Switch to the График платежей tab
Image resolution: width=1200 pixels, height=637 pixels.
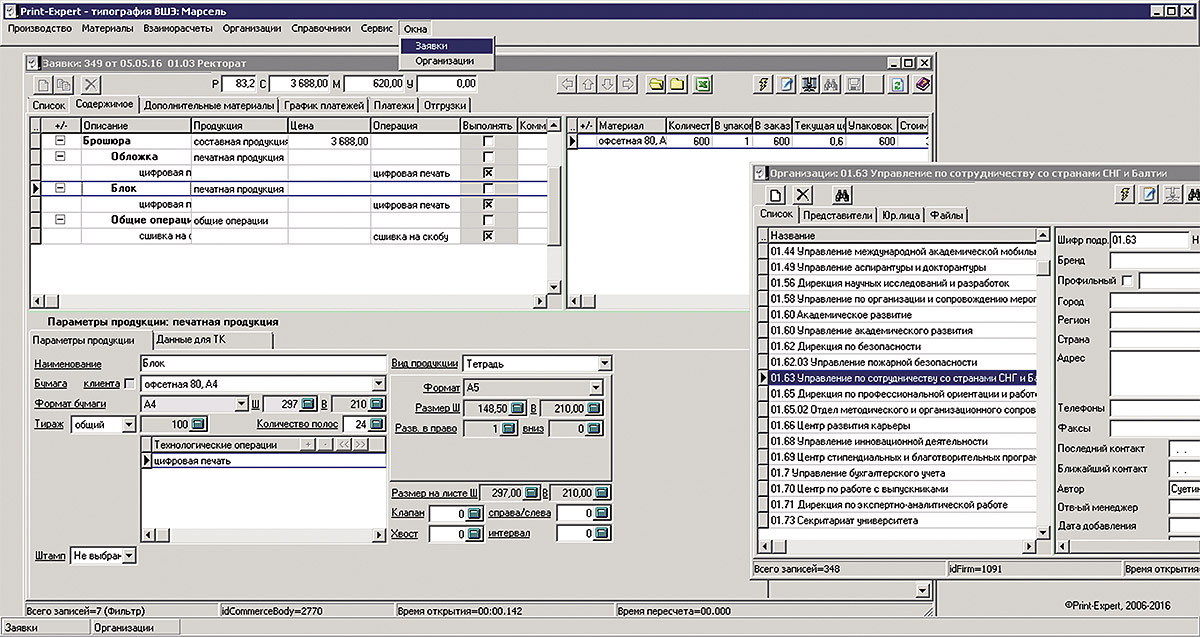pyautogui.click(x=325, y=105)
